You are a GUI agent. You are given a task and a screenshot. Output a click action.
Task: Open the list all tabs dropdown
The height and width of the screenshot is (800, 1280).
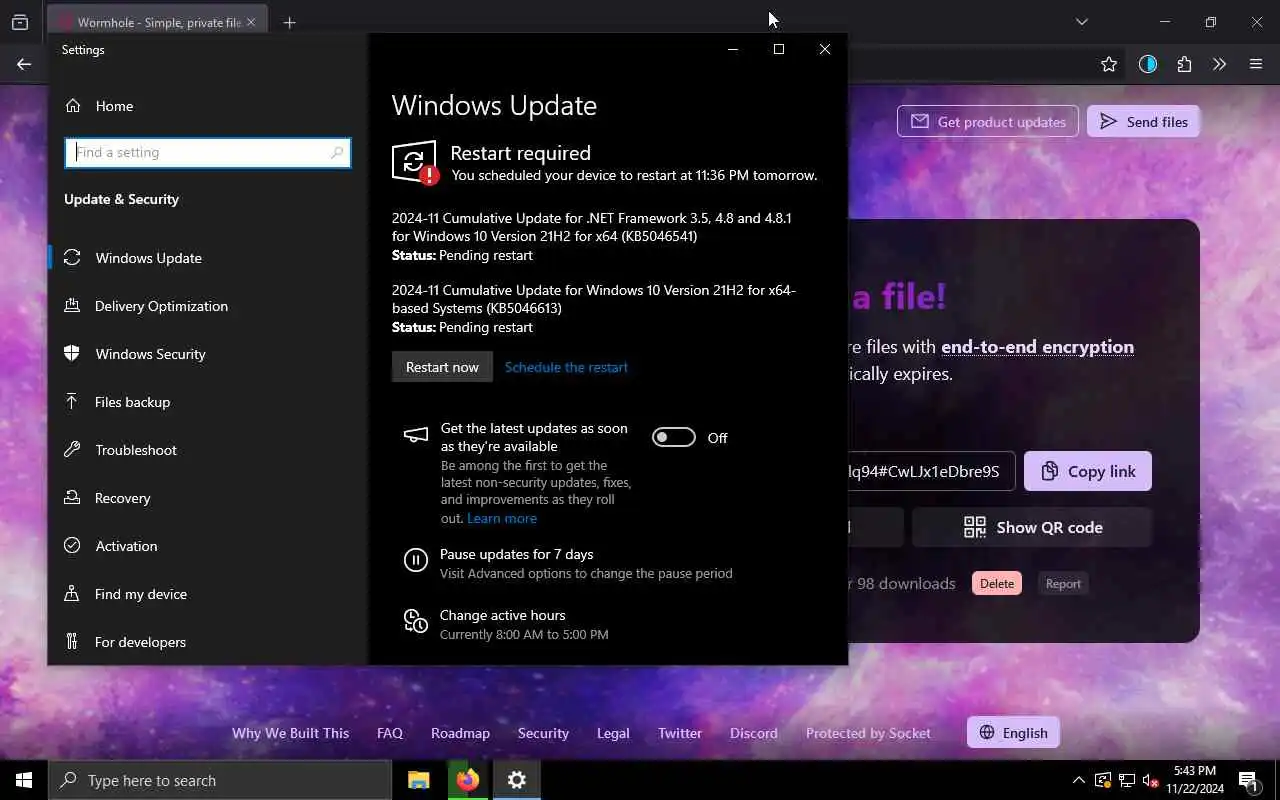click(x=1081, y=22)
